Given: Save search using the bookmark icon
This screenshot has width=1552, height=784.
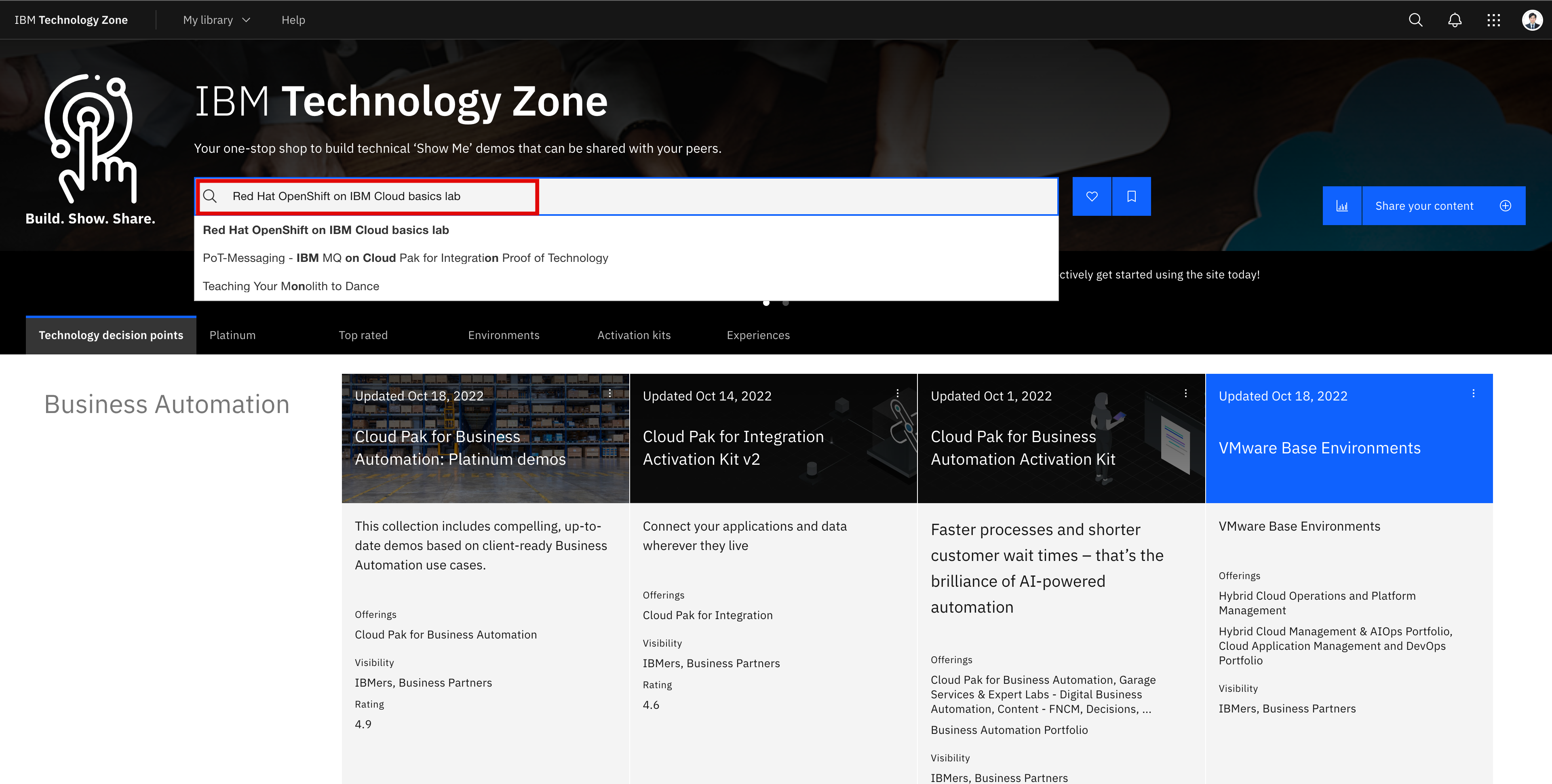Looking at the screenshot, I should pyautogui.click(x=1132, y=196).
